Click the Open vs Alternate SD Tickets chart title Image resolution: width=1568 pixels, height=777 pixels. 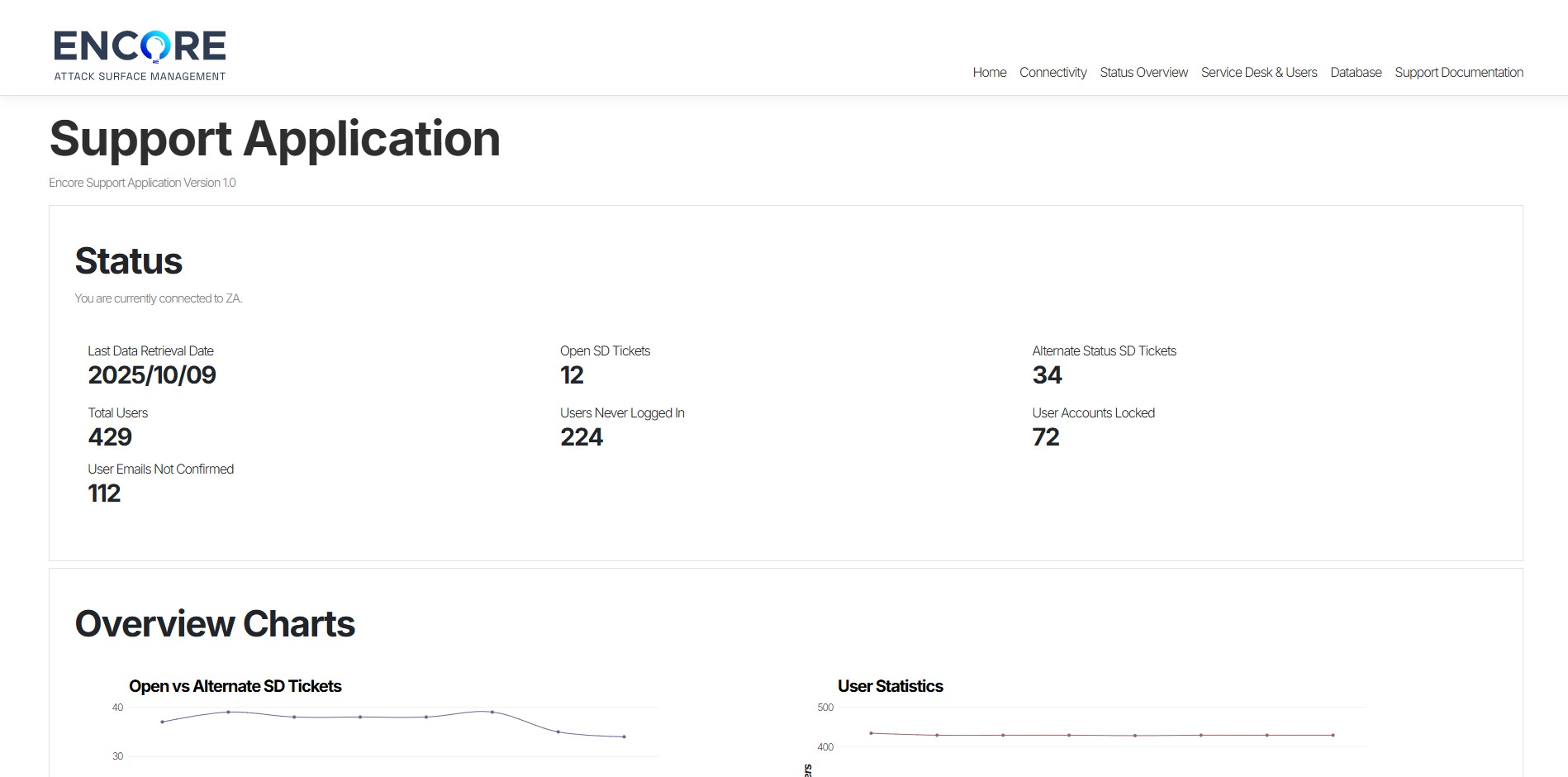point(235,686)
